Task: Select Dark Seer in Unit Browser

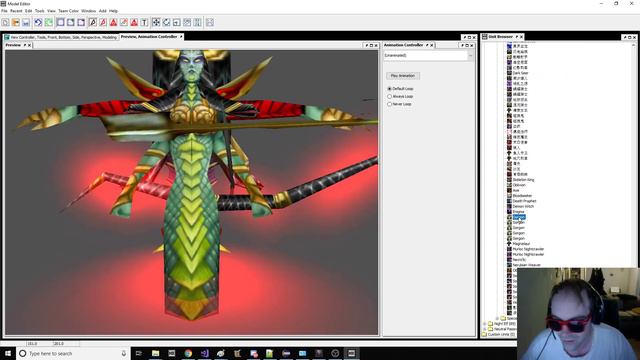Action: pos(520,73)
